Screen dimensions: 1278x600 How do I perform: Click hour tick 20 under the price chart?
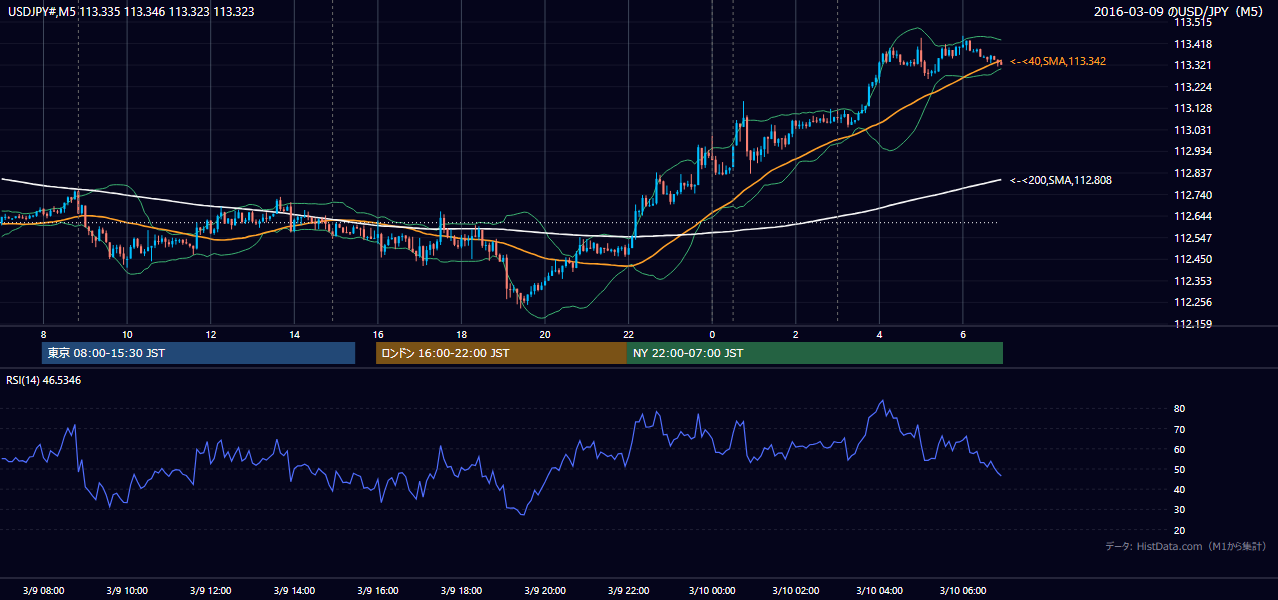click(x=544, y=334)
